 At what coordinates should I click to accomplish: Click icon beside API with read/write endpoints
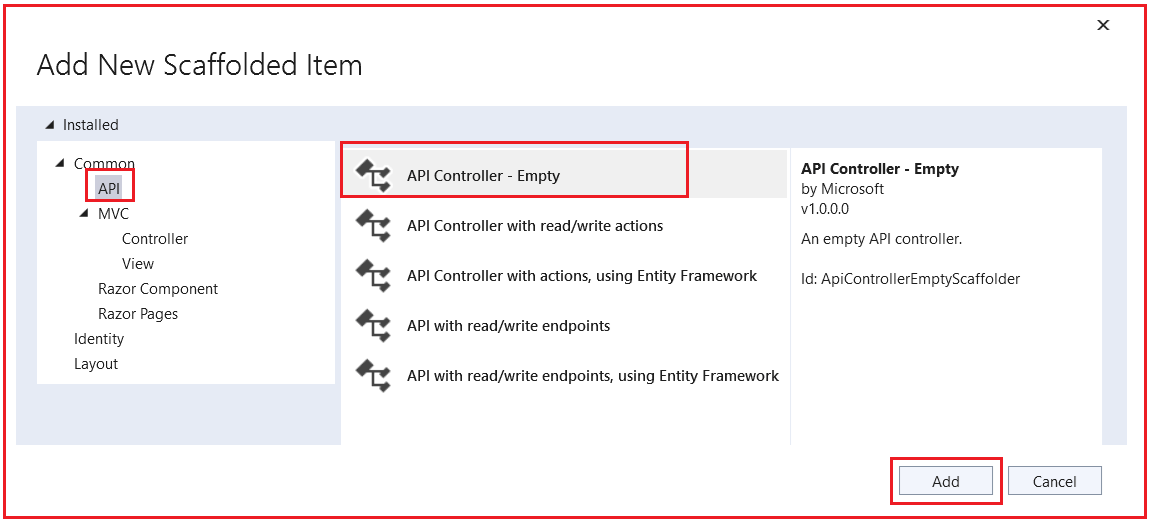click(x=373, y=326)
